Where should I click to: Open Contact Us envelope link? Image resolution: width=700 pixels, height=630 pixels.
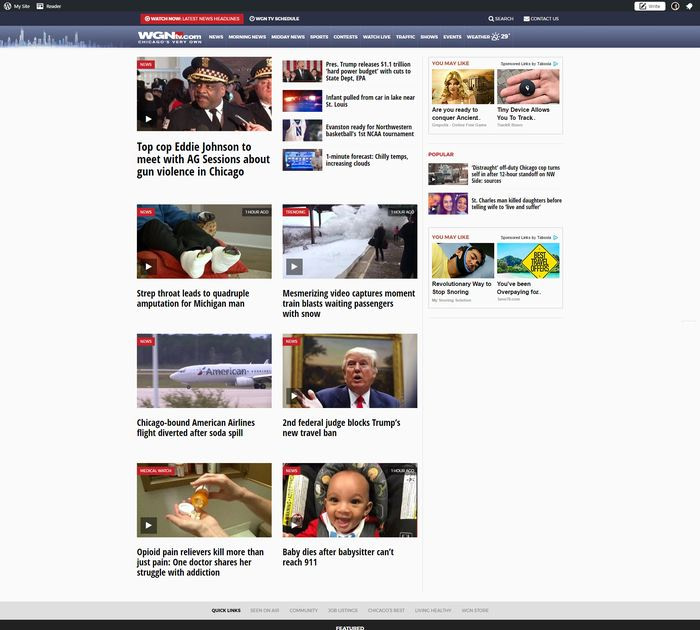tap(541, 19)
